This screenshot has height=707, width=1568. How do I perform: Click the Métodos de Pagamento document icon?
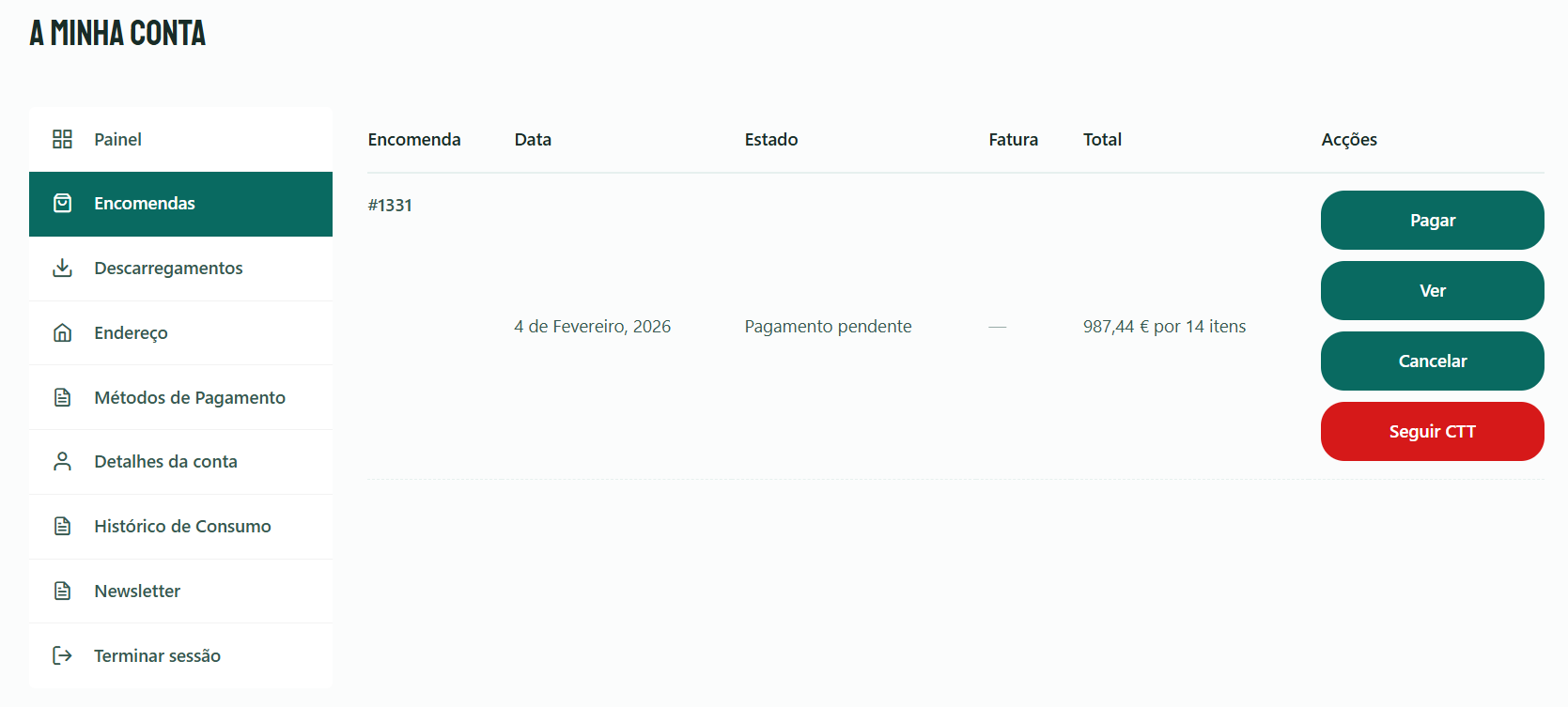[62, 397]
